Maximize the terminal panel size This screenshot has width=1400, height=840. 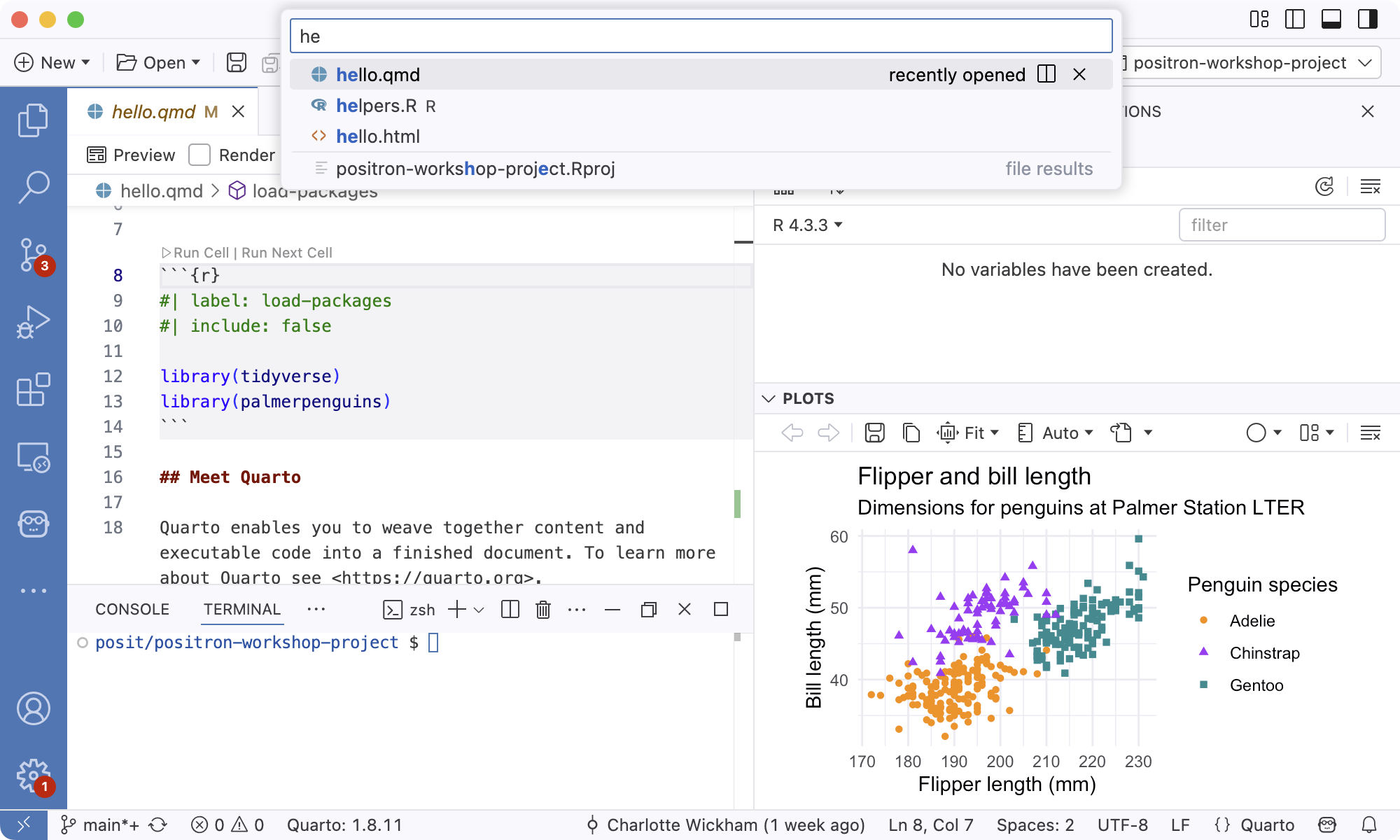(721, 610)
